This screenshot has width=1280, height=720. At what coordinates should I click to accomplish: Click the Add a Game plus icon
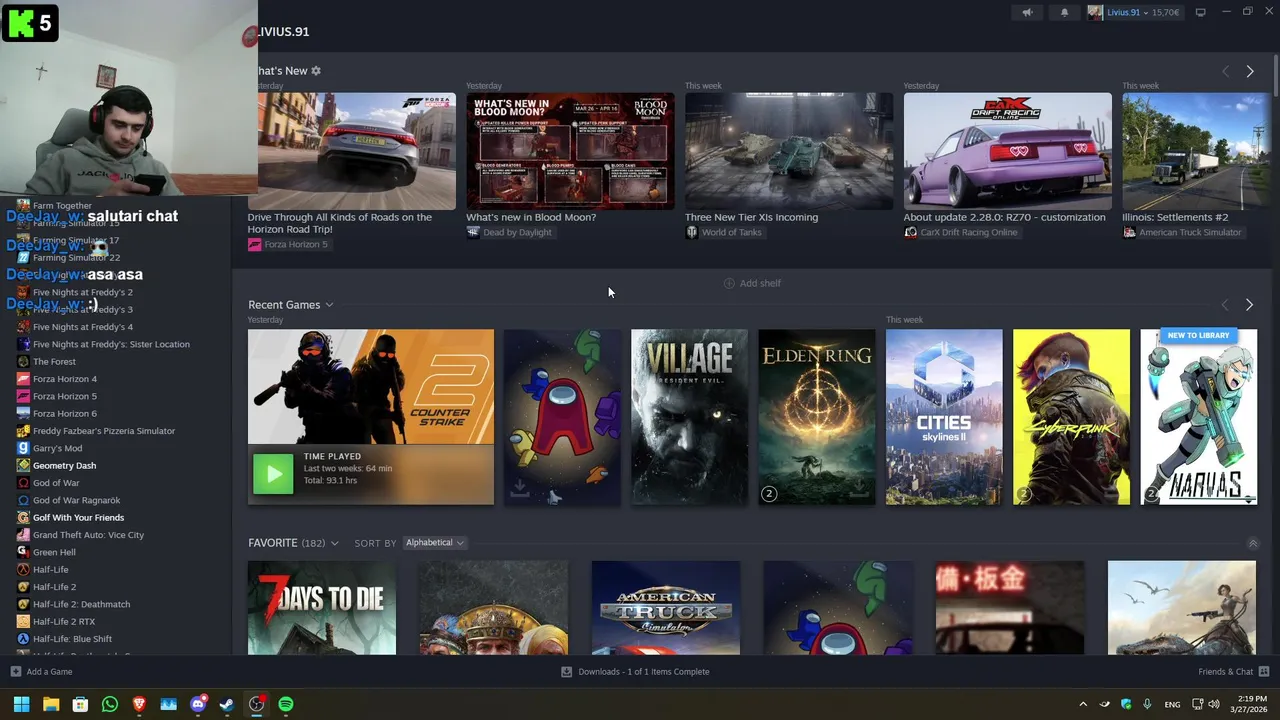click(x=15, y=672)
